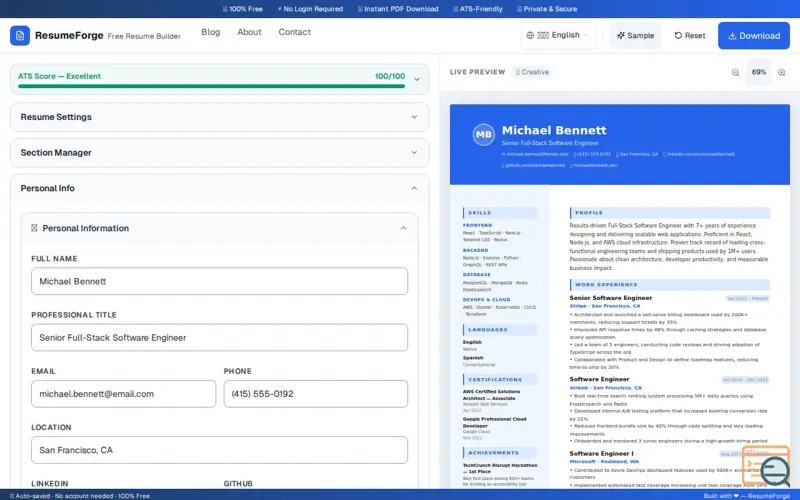Click the 'LIVE PREVIEW' label
The image size is (800, 500).
point(478,72)
